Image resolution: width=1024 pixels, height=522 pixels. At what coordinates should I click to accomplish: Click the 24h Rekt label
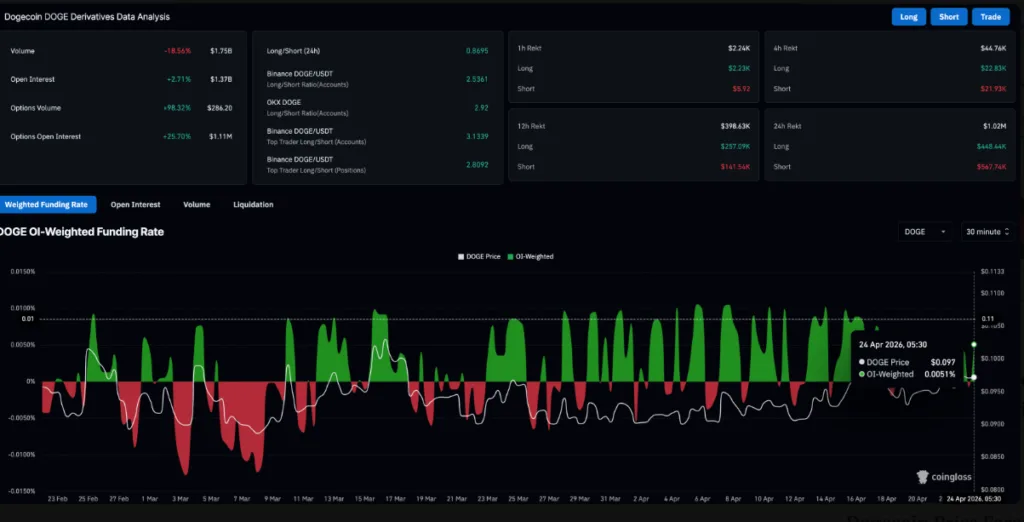(788, 126)
